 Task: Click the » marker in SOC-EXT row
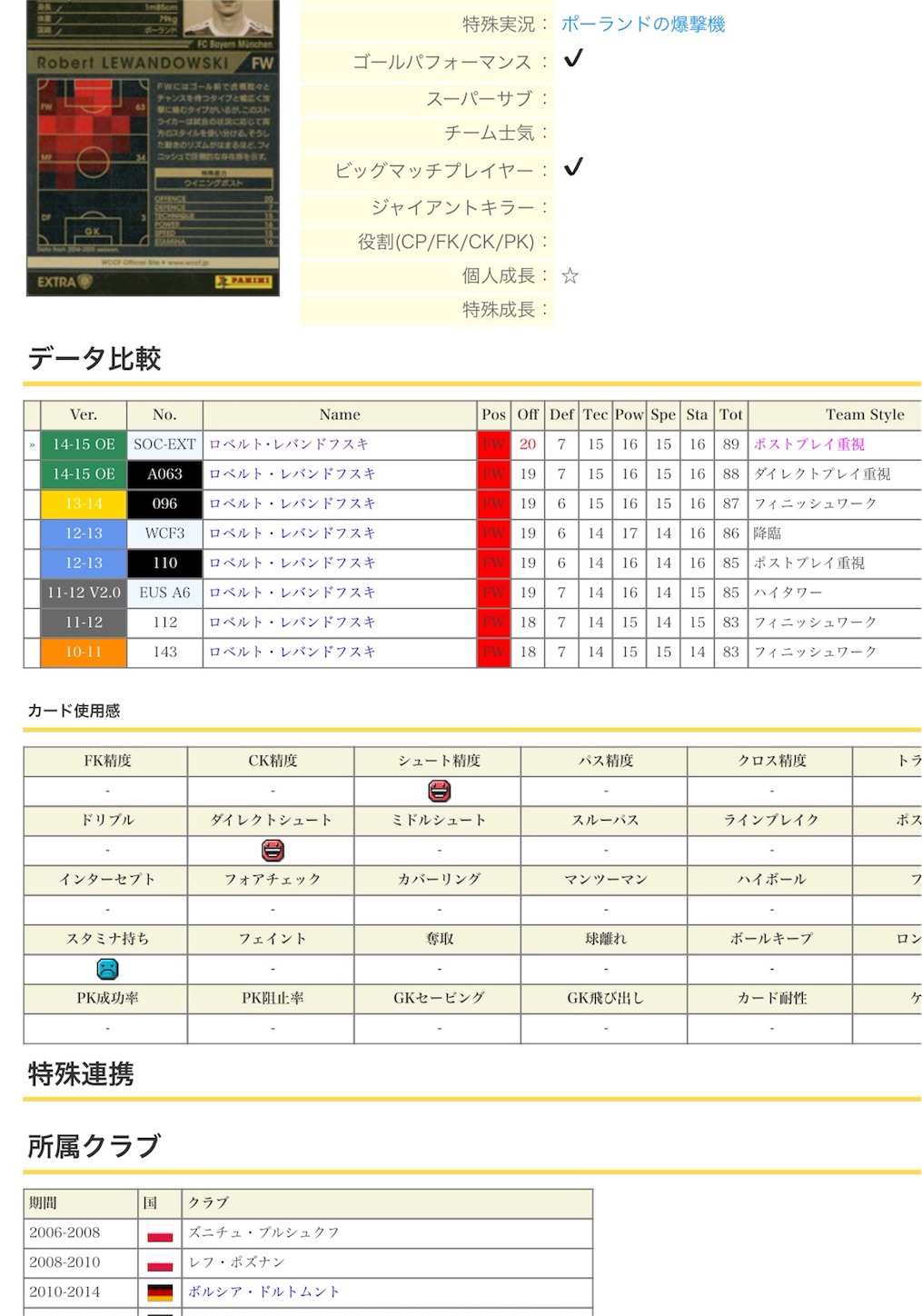(x=32, y=444)
